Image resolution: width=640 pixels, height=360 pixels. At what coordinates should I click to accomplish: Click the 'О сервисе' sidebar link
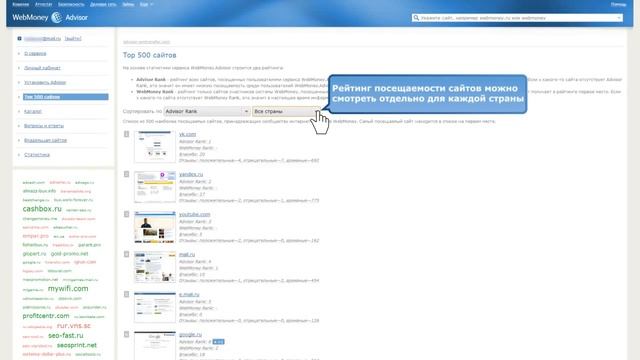click(35, 53)
